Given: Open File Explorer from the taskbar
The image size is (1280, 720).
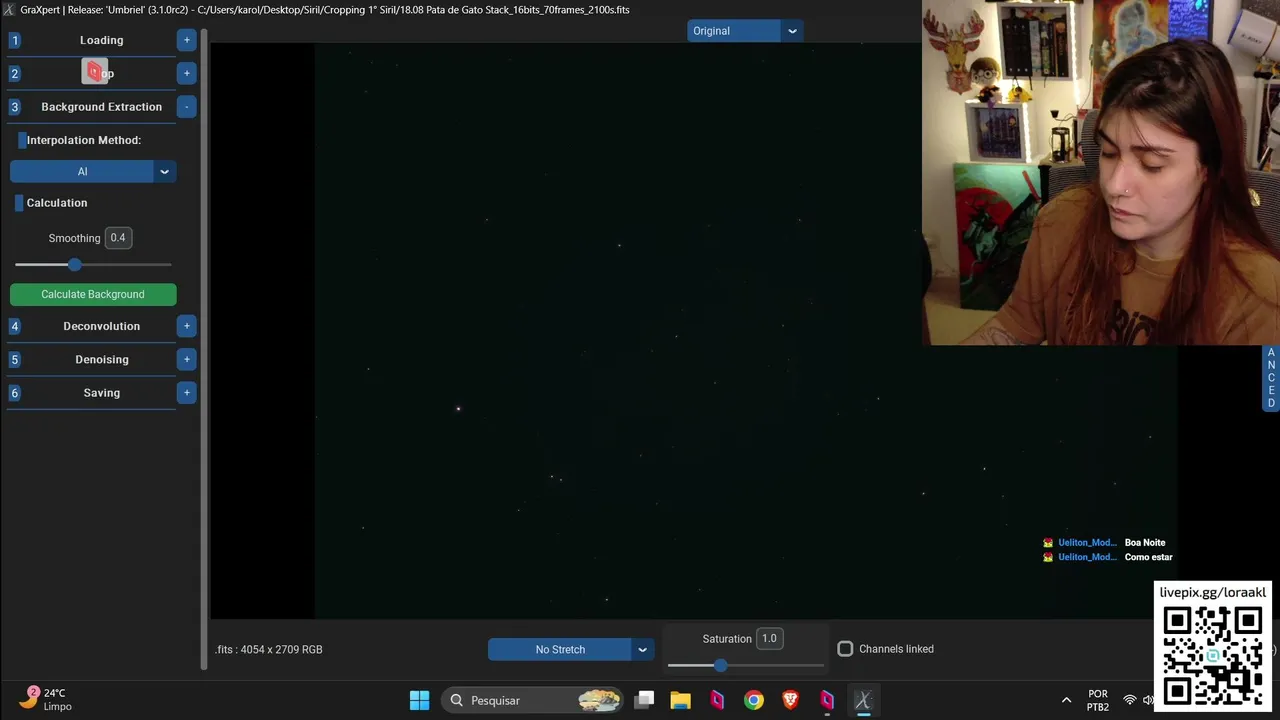Looking at the screenshot, I should (681, 700).
